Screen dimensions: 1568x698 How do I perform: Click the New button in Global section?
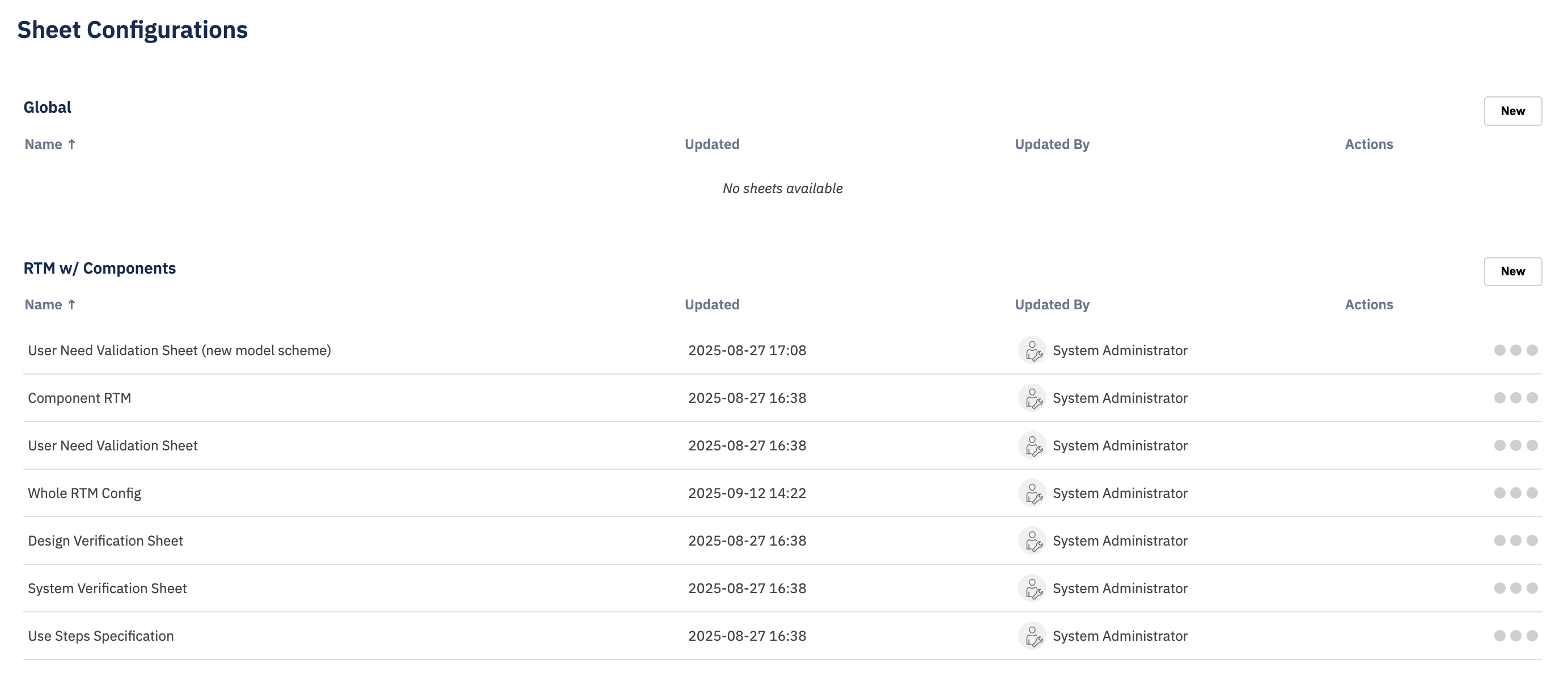click(1512, 110)
